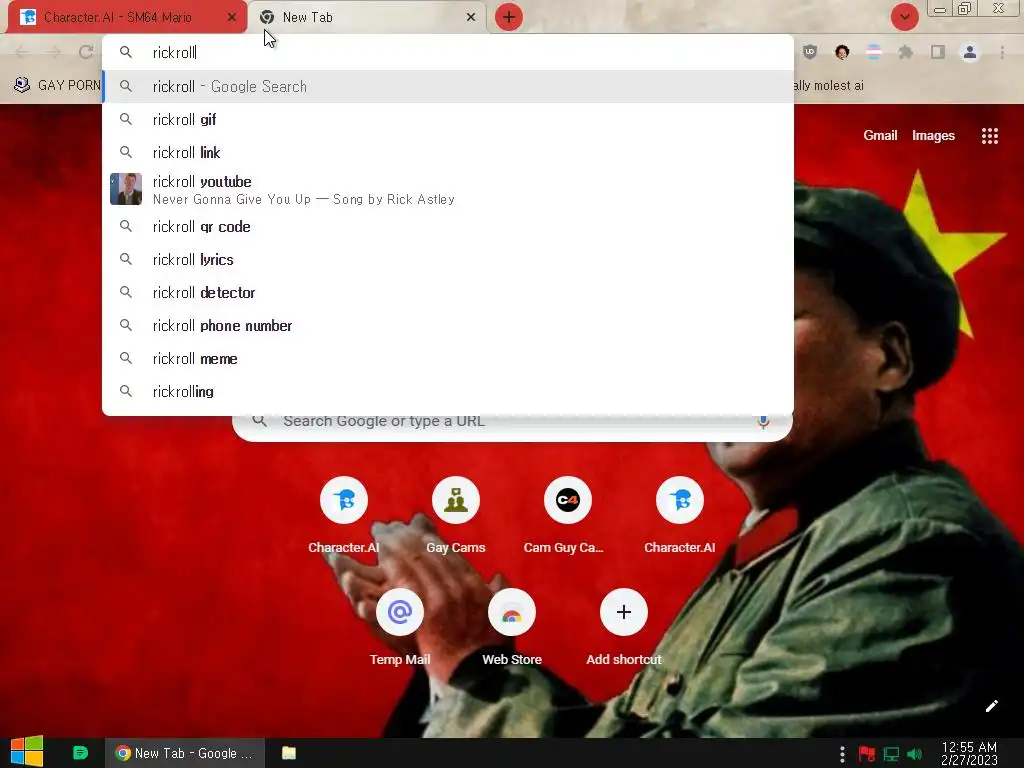The width and height of the screenshot is (1024, 768).
Task: Go forward with the forward arrow
Action: pos(54,52)
